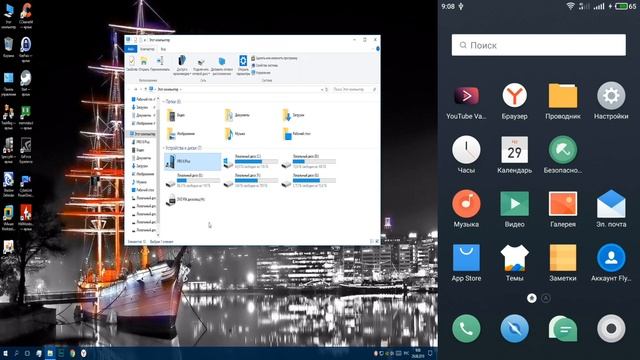This screenshot has width=640, height=360.
Task: Open the Музыка app on phone
Action: (466, 203)
